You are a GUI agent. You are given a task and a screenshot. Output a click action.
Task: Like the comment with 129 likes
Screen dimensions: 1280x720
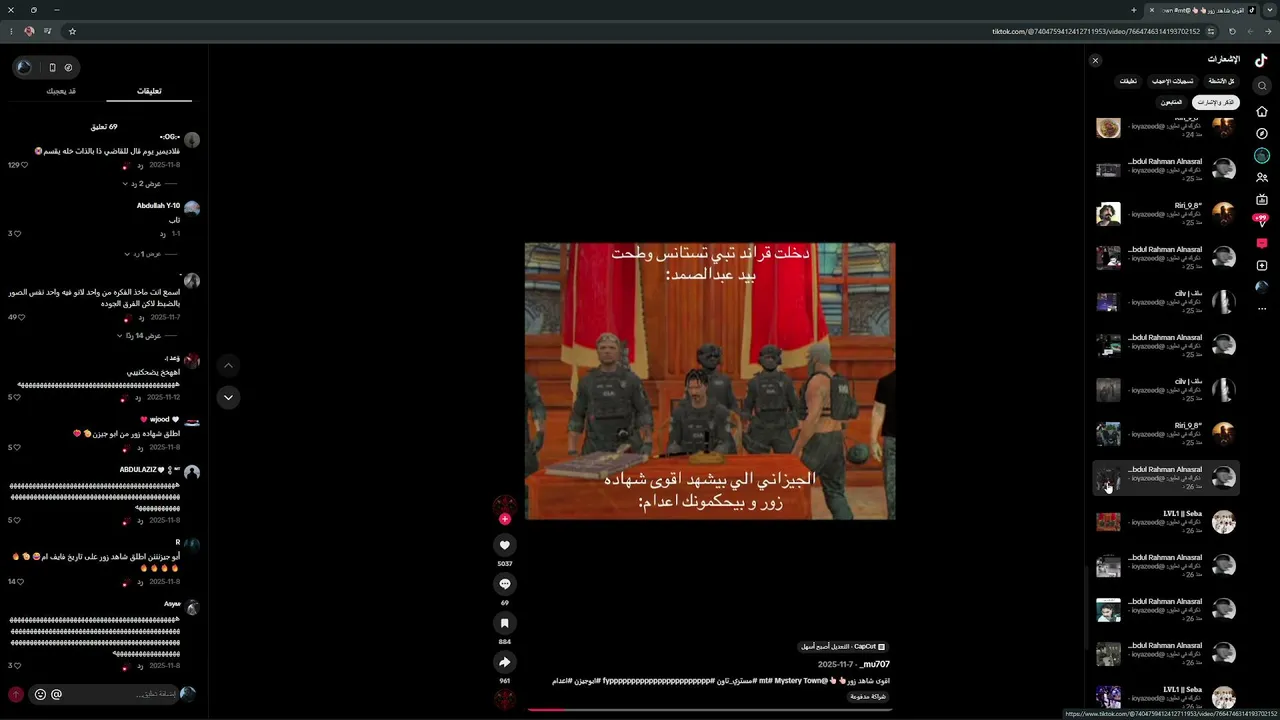24,165
